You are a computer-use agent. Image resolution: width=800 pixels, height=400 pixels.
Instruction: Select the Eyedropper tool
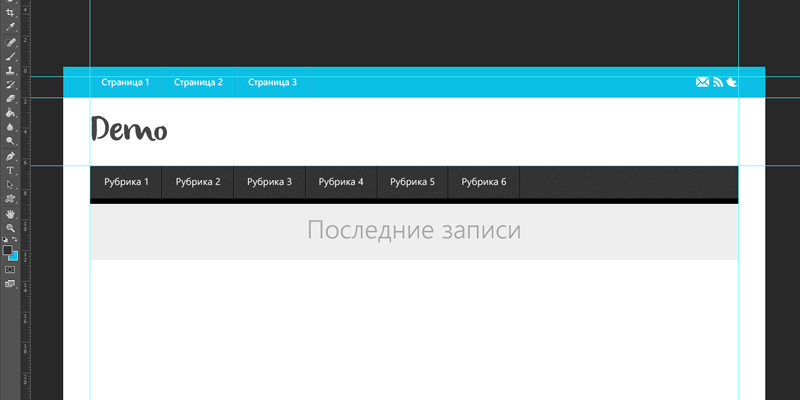tap(10, 26)
